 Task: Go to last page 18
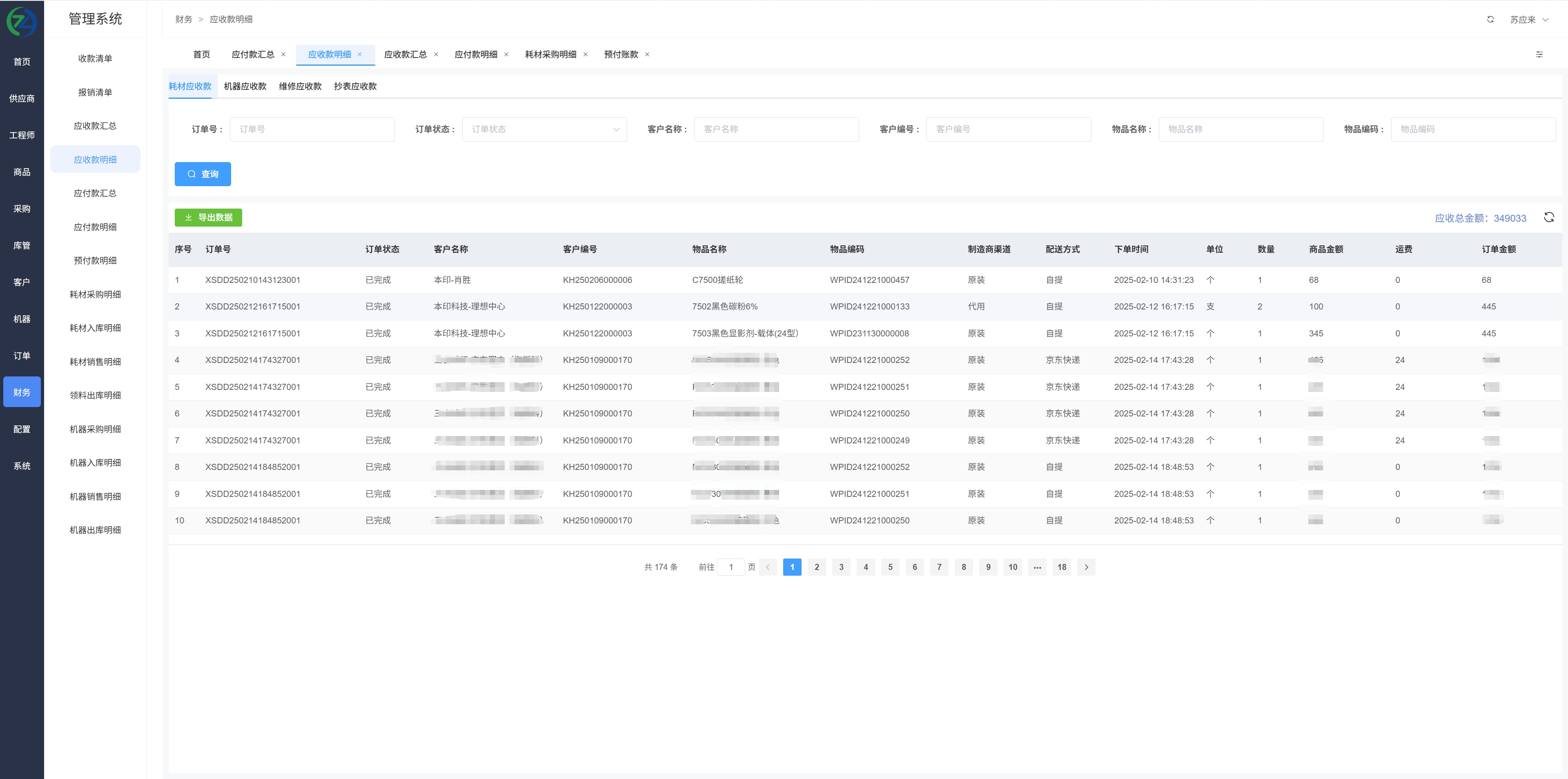pos(1062,567)
